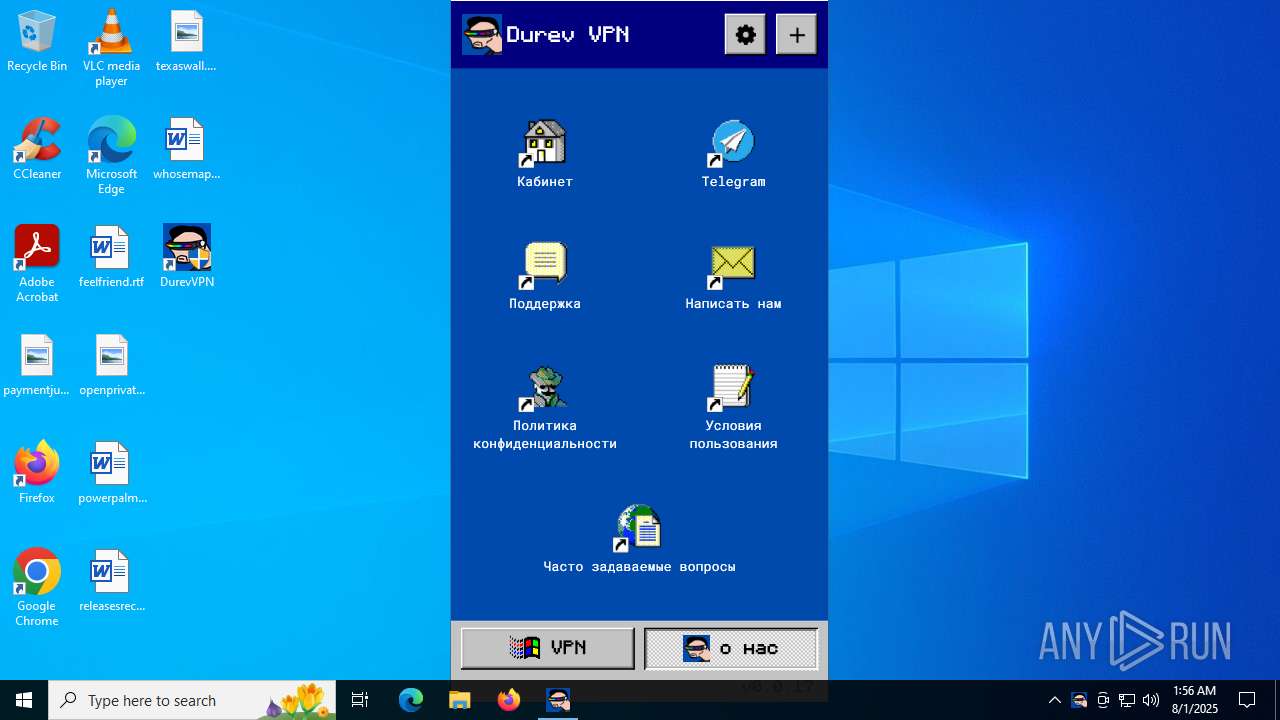
Task: Open Политика конфиденциальности spy icon
Action: [x=545, y=387]
